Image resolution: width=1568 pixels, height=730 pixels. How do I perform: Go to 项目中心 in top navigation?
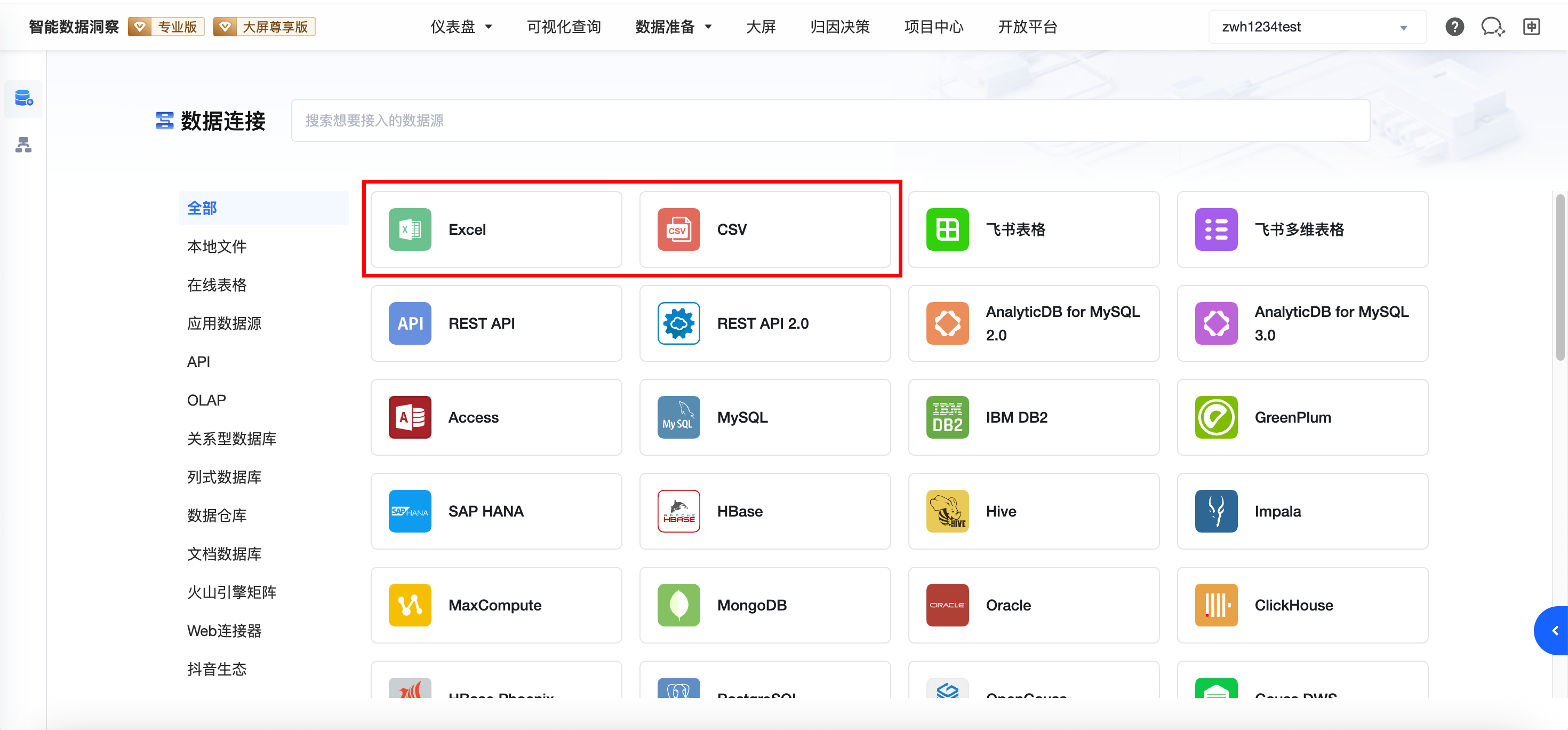point(934,27)
